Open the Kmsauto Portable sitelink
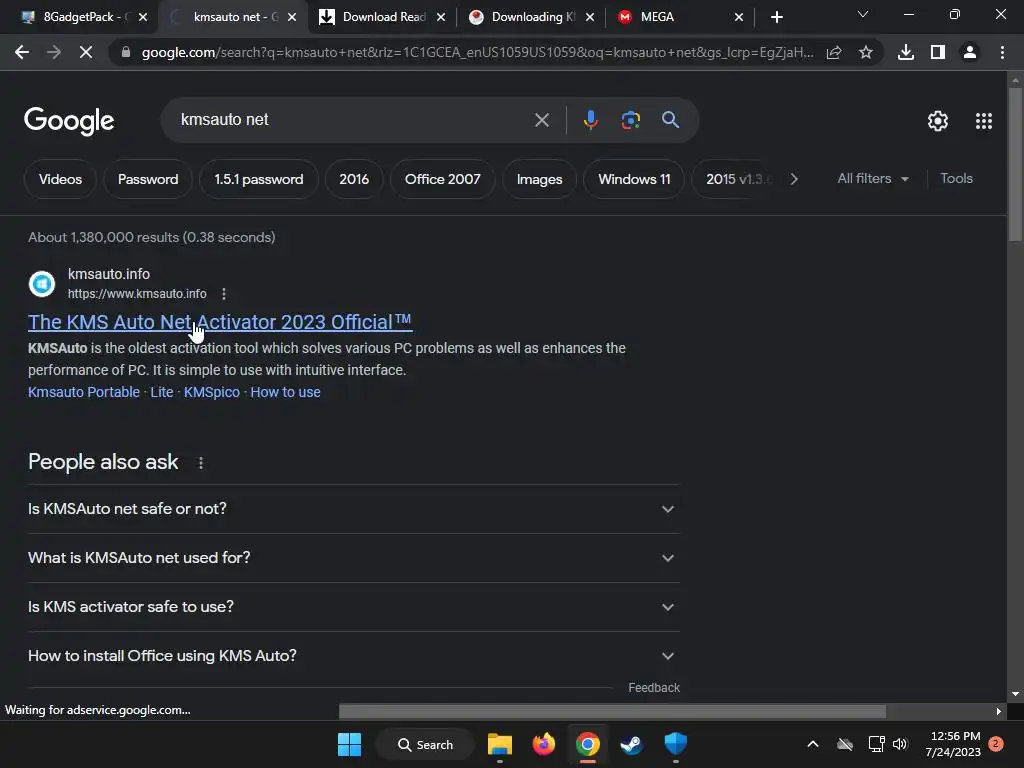 (x=84, y=392)
